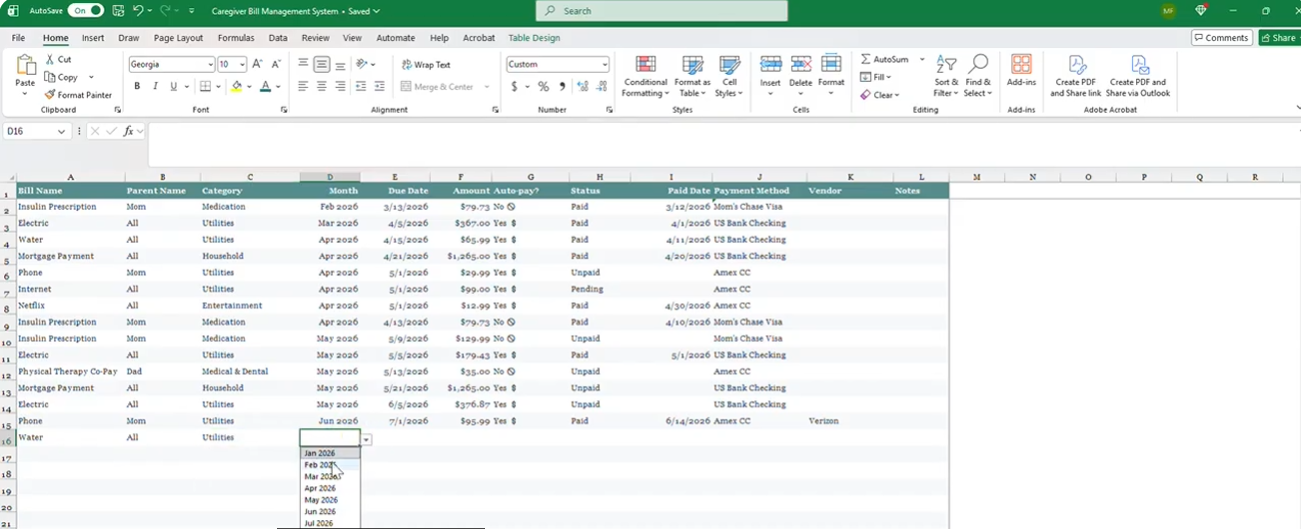Toggle Underline formatting
The width and height of the screenshot is (1301, 529).
coord(173,87)
